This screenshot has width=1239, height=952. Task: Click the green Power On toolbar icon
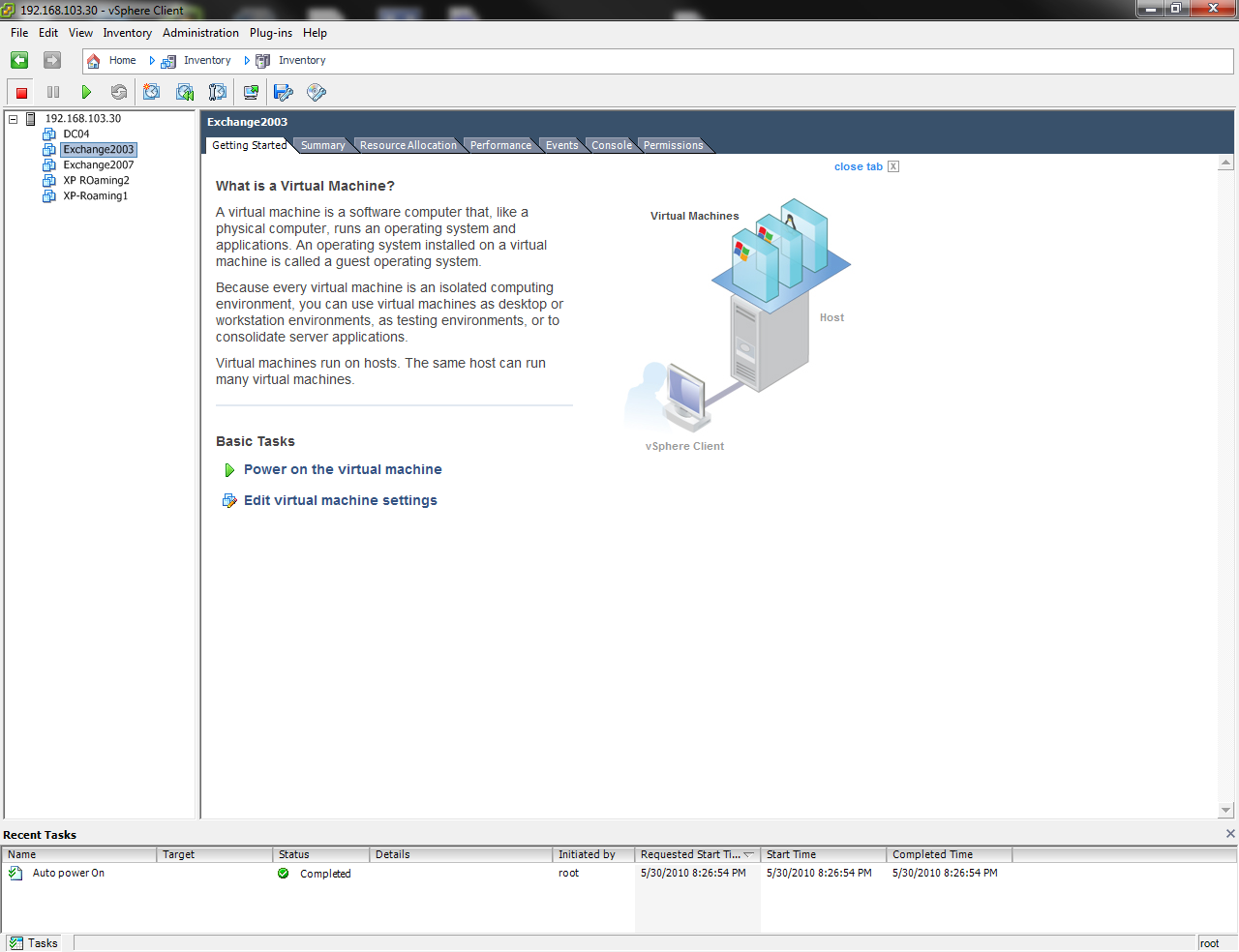tap(86, 93)
